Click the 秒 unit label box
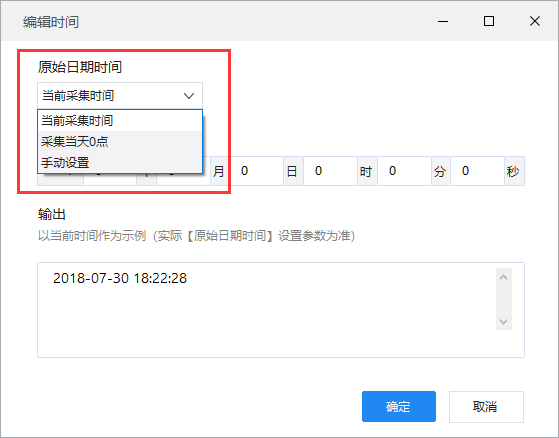 point(514,171)
